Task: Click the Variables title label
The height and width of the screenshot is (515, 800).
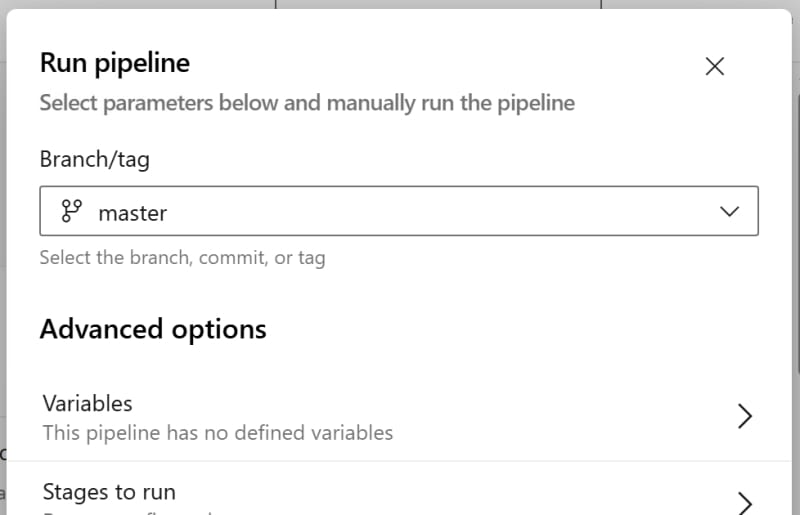Action: click(88, 404)
